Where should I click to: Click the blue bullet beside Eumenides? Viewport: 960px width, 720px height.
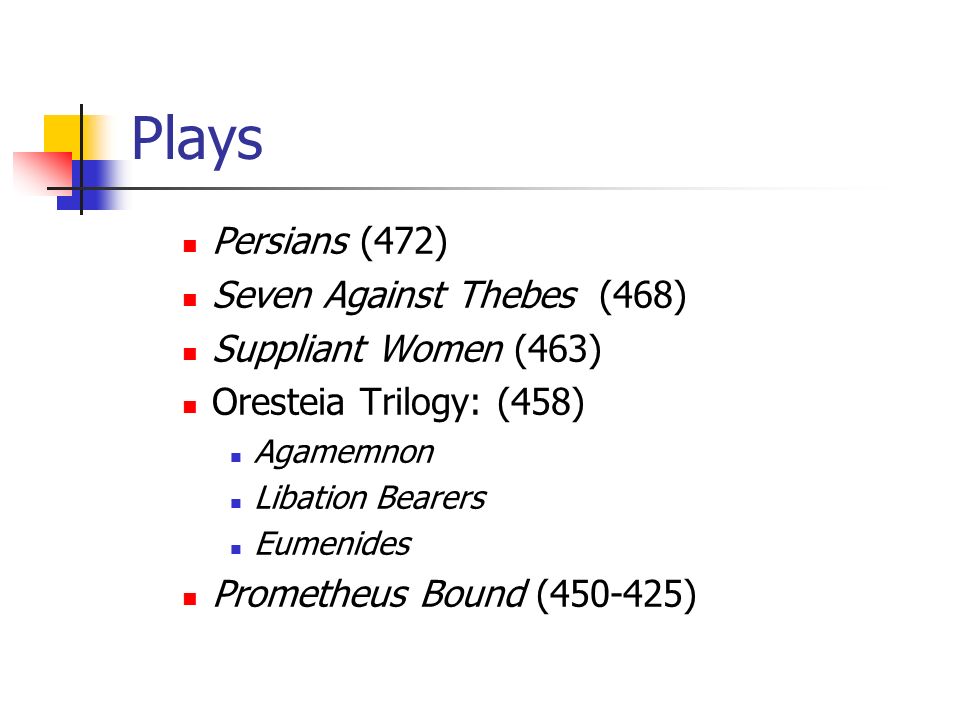pos(236,549)
